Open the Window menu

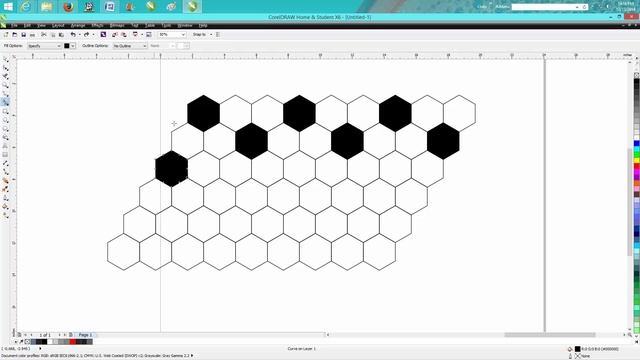184,25
